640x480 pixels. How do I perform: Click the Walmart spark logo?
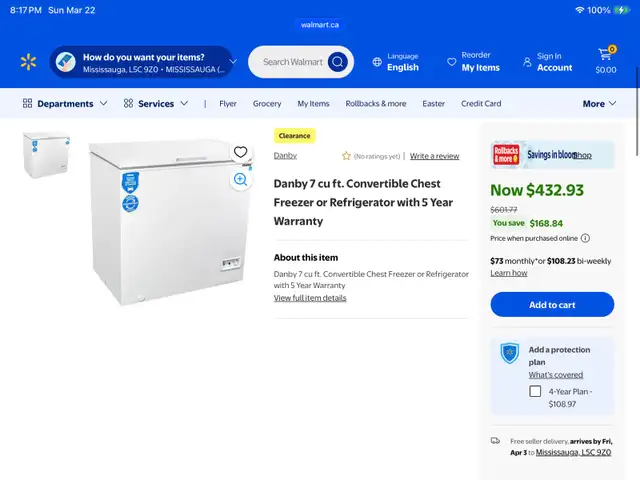tap(28, 62)
